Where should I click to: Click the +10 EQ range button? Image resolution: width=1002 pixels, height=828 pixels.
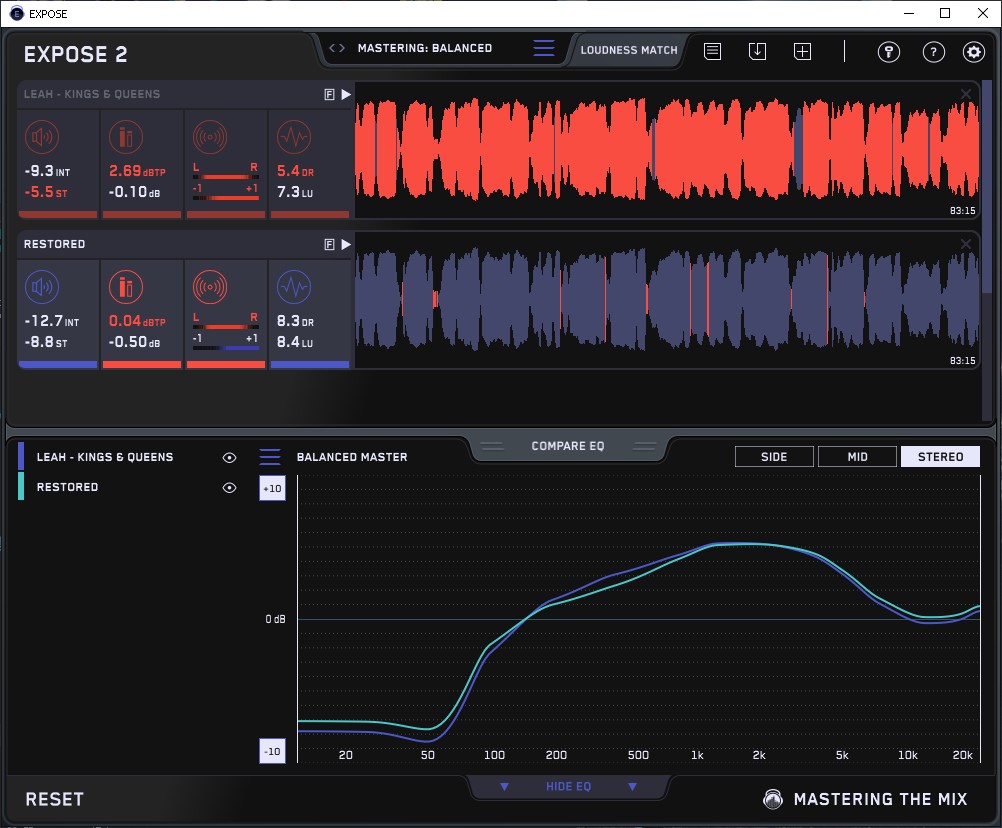coord(272,488)
